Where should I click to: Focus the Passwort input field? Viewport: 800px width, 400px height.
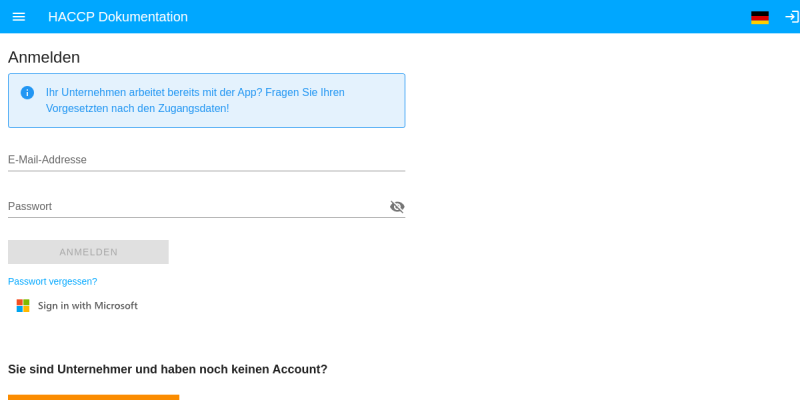(x=198, y=207)
